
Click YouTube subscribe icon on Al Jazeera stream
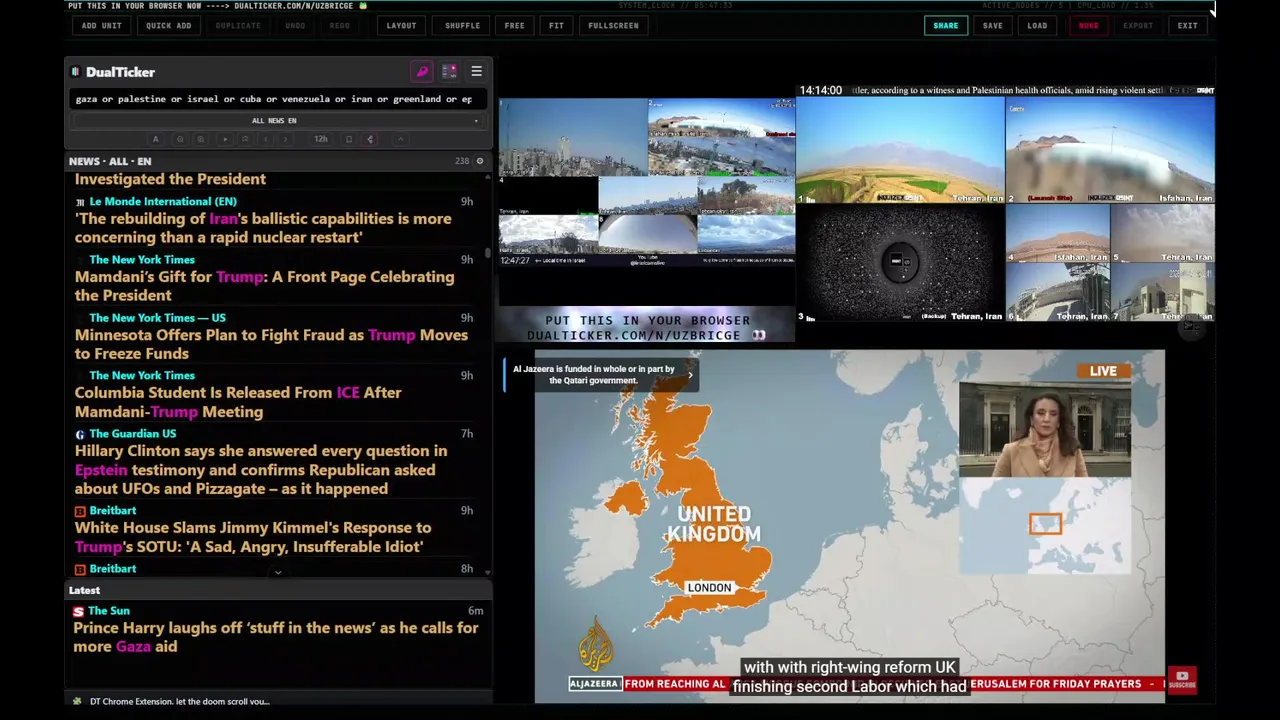pos(1182,681)
